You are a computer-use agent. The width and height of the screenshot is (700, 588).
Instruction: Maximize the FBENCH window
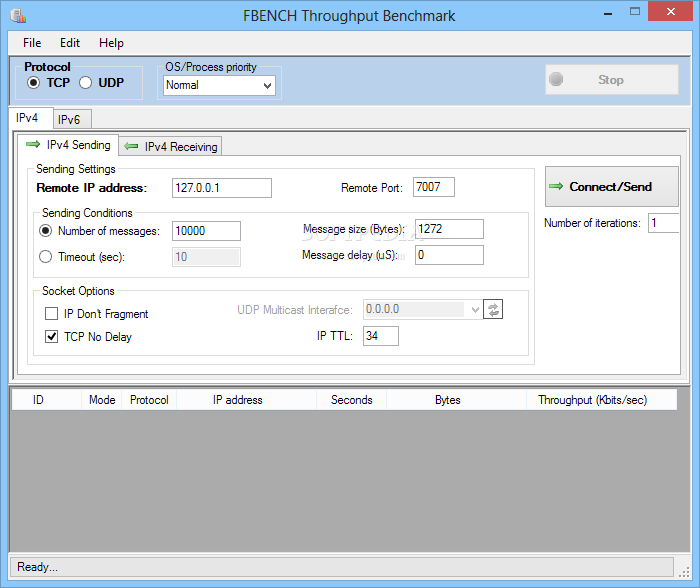pyautogui.click(x=635, y=12)
